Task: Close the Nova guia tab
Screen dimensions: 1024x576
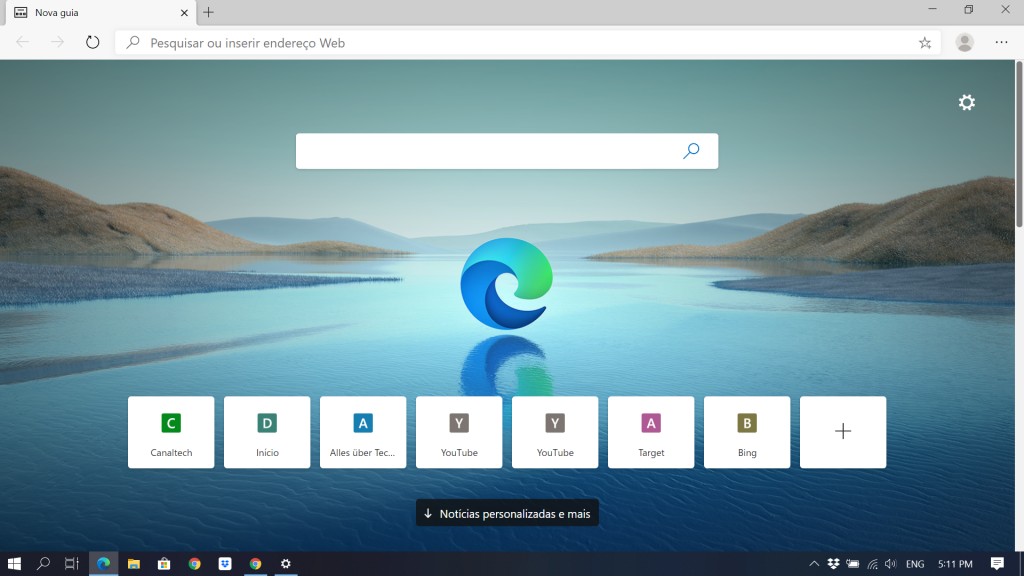Action: tap(184, 12)
